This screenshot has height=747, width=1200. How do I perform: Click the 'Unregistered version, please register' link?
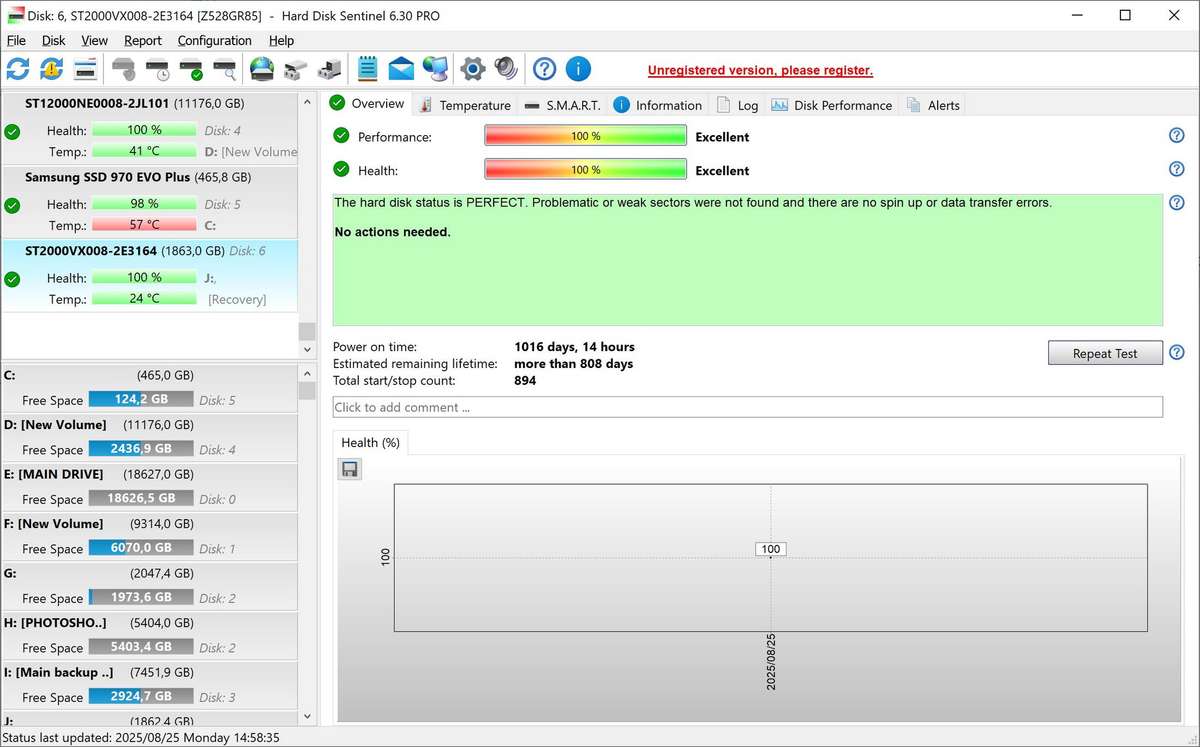[x=760, y=71]
